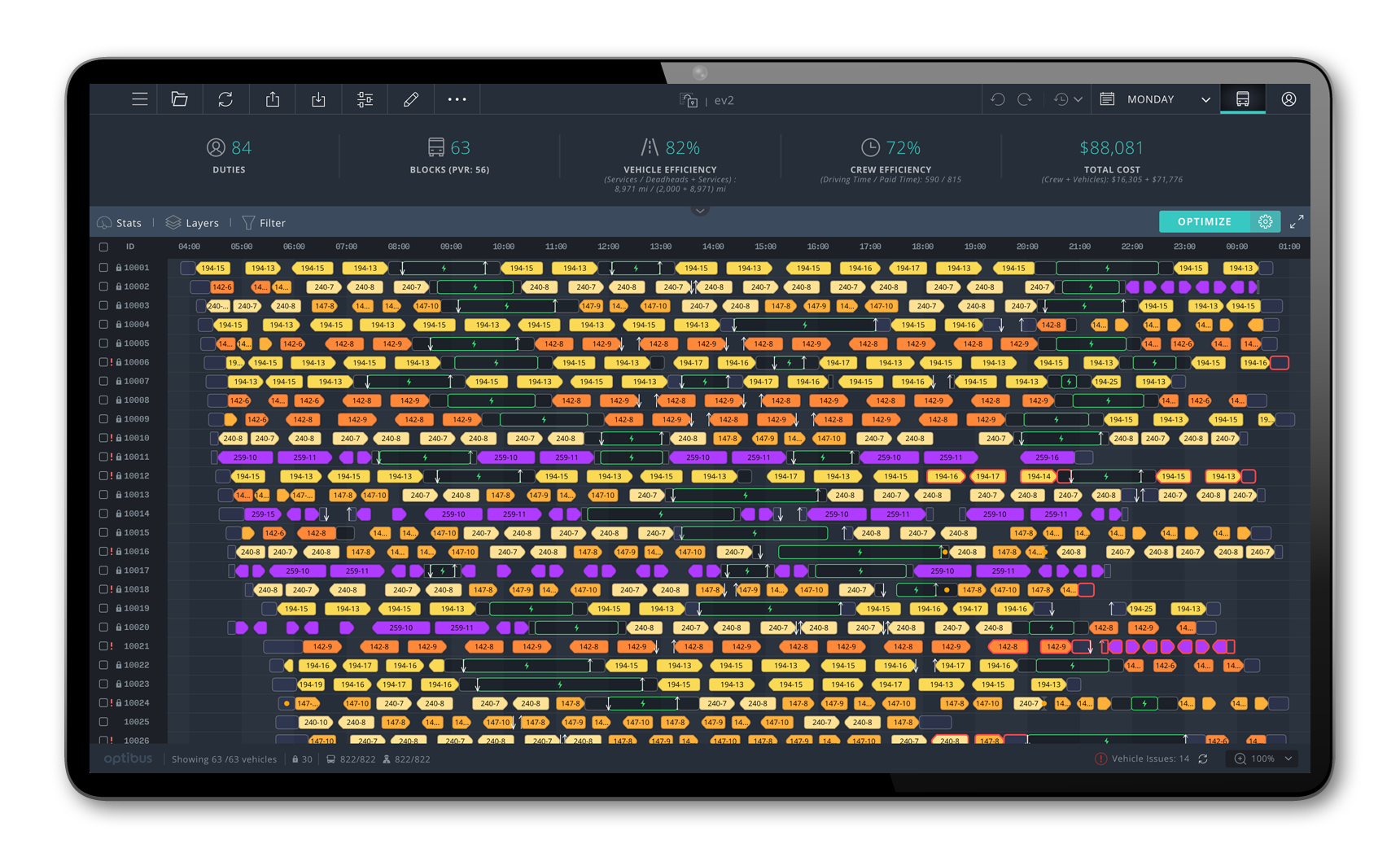
Task: Expand the schedule to fullscreen
Action: (x=1297, y=221)
